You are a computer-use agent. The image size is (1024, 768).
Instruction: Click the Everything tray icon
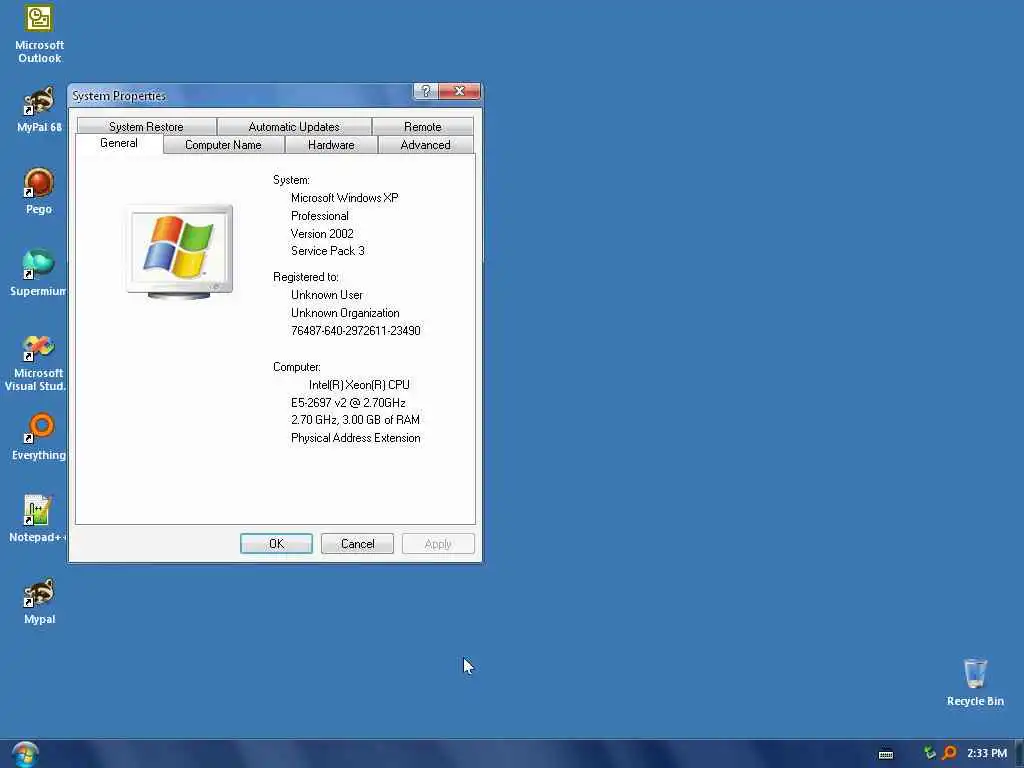949,753
